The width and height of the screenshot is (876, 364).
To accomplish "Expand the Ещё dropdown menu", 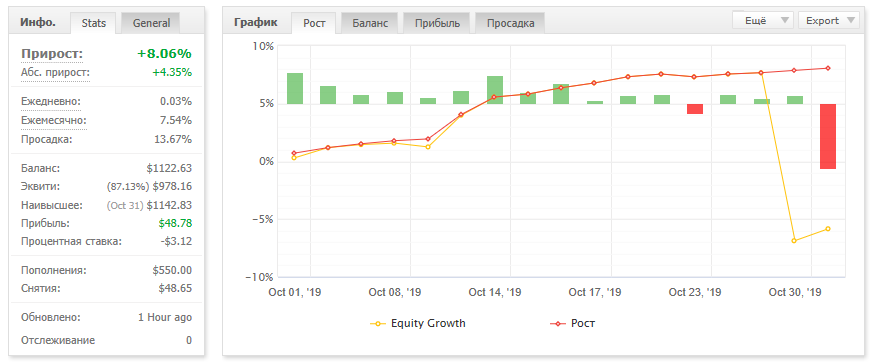I will click(763, 21).
